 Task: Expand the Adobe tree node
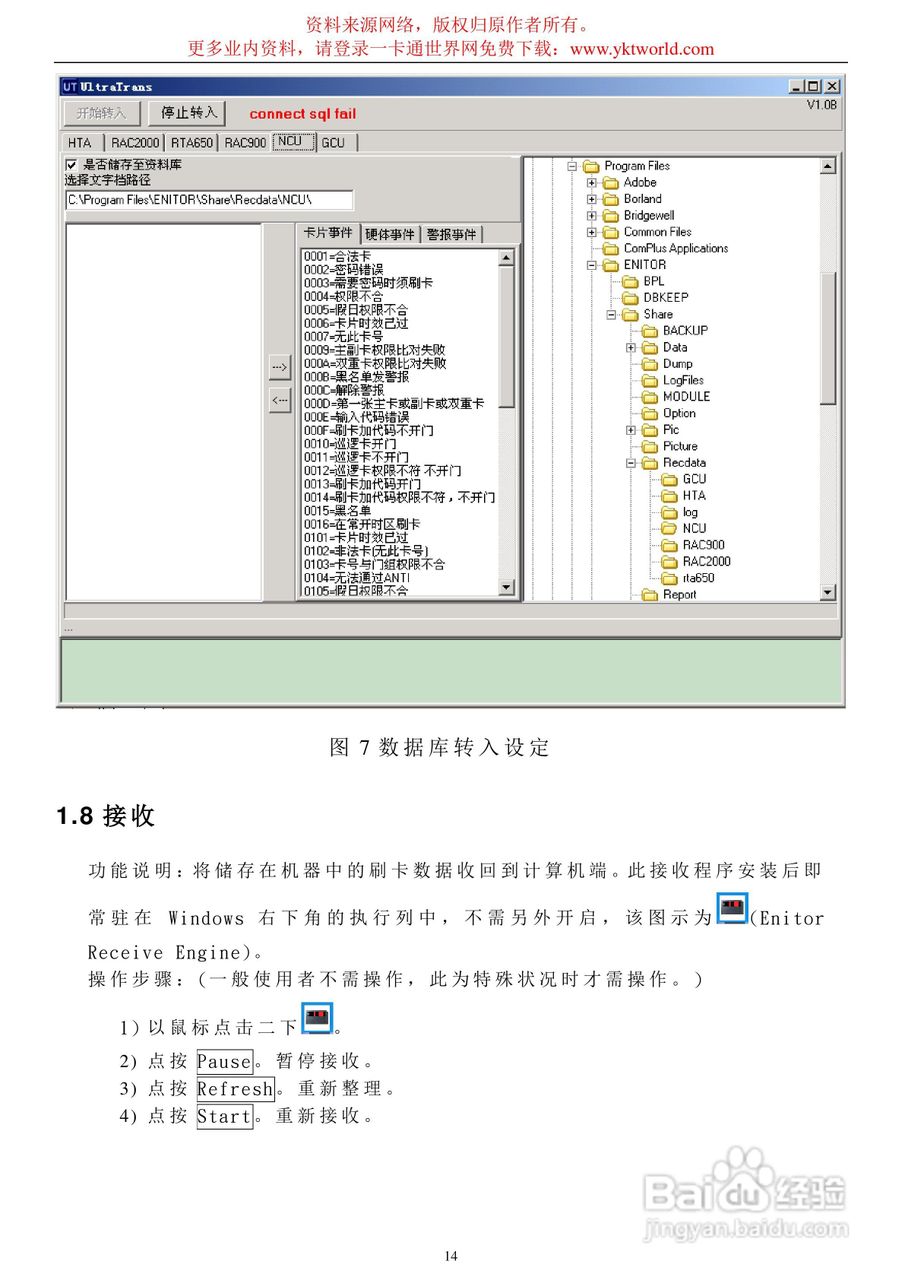[591, 183]
